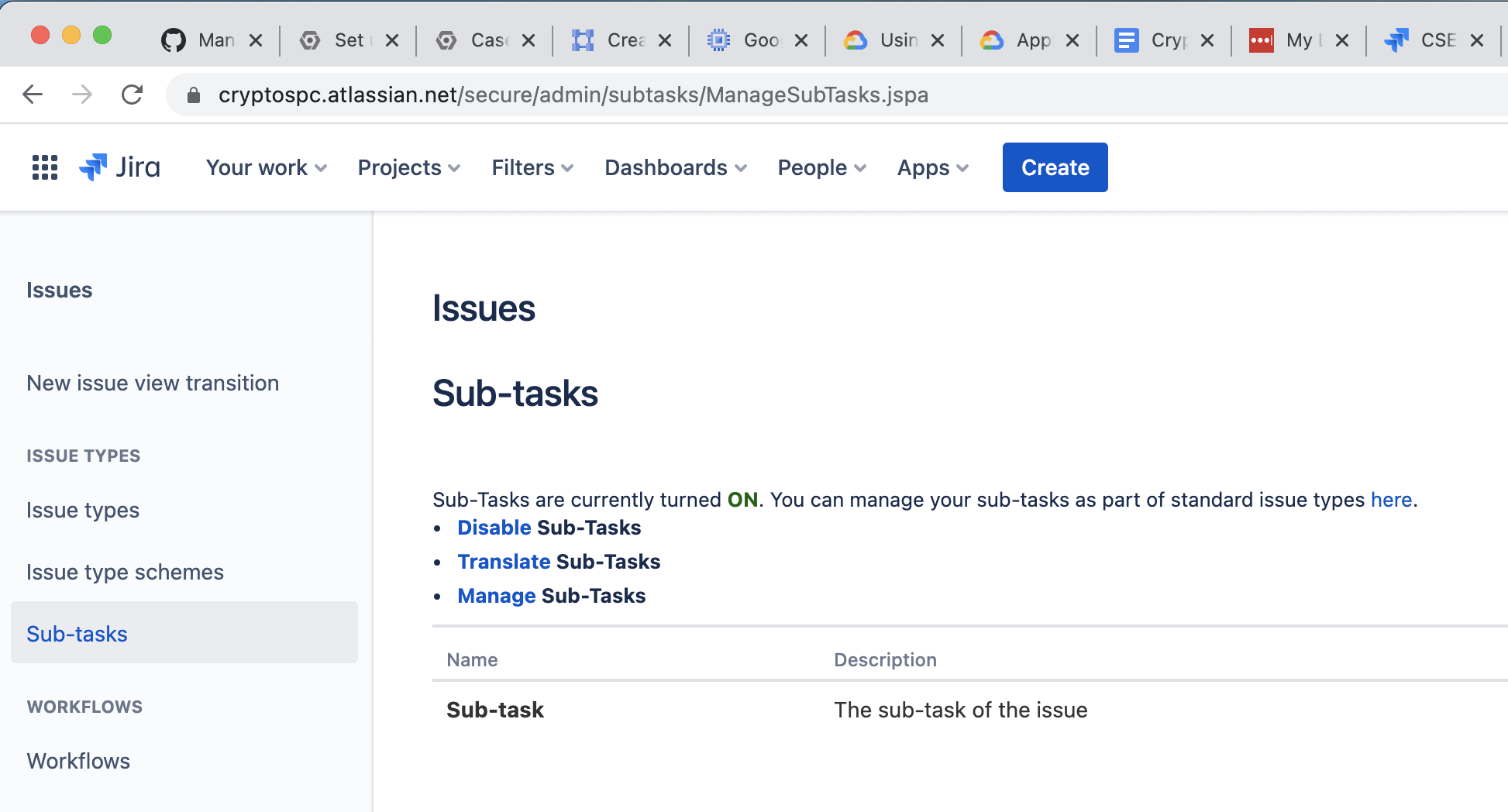Reload the page with the refresh icon
The height and width of the screenshot is (812, 1508).
(133, 95)
